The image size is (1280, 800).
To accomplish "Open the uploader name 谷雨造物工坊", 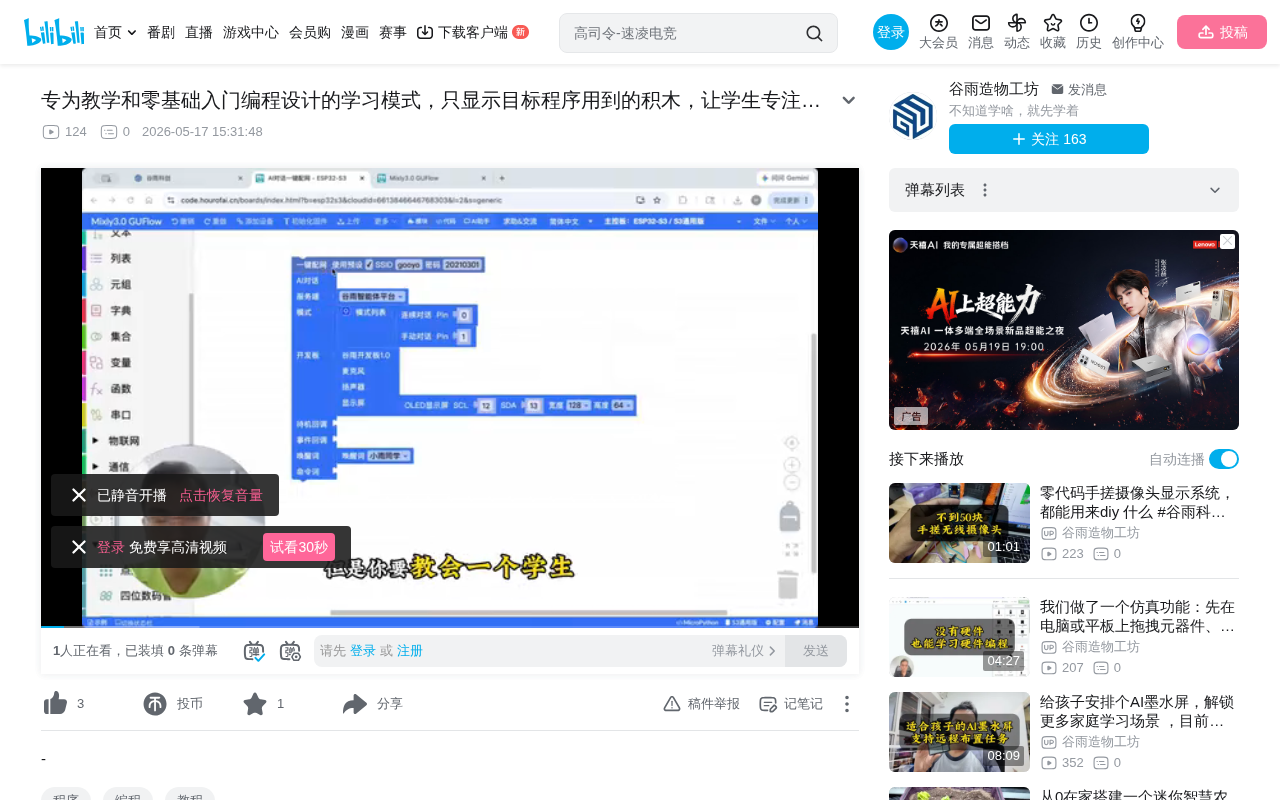I will (x=994, y=89).
